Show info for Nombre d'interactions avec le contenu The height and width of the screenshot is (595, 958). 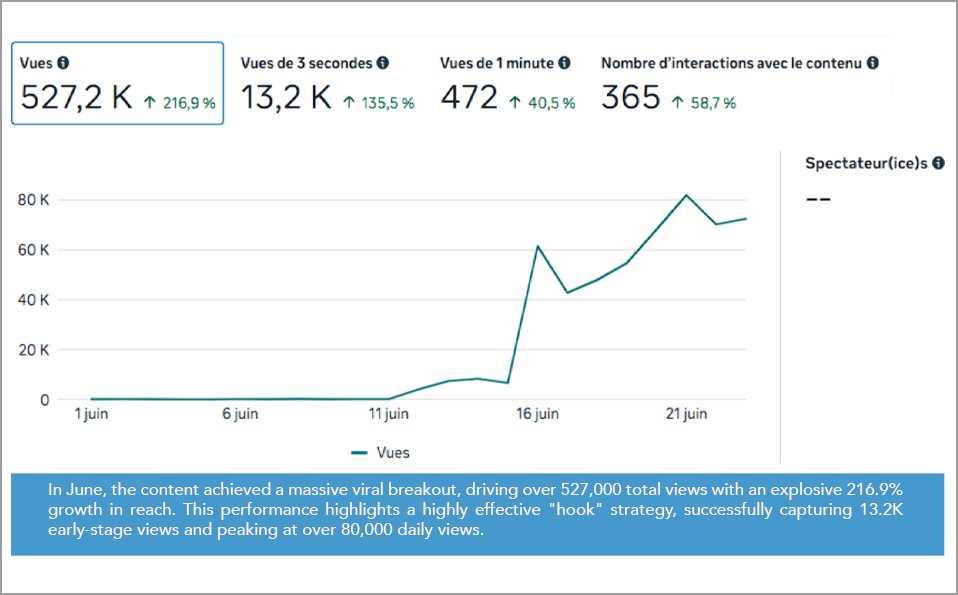tap(873, 63)
